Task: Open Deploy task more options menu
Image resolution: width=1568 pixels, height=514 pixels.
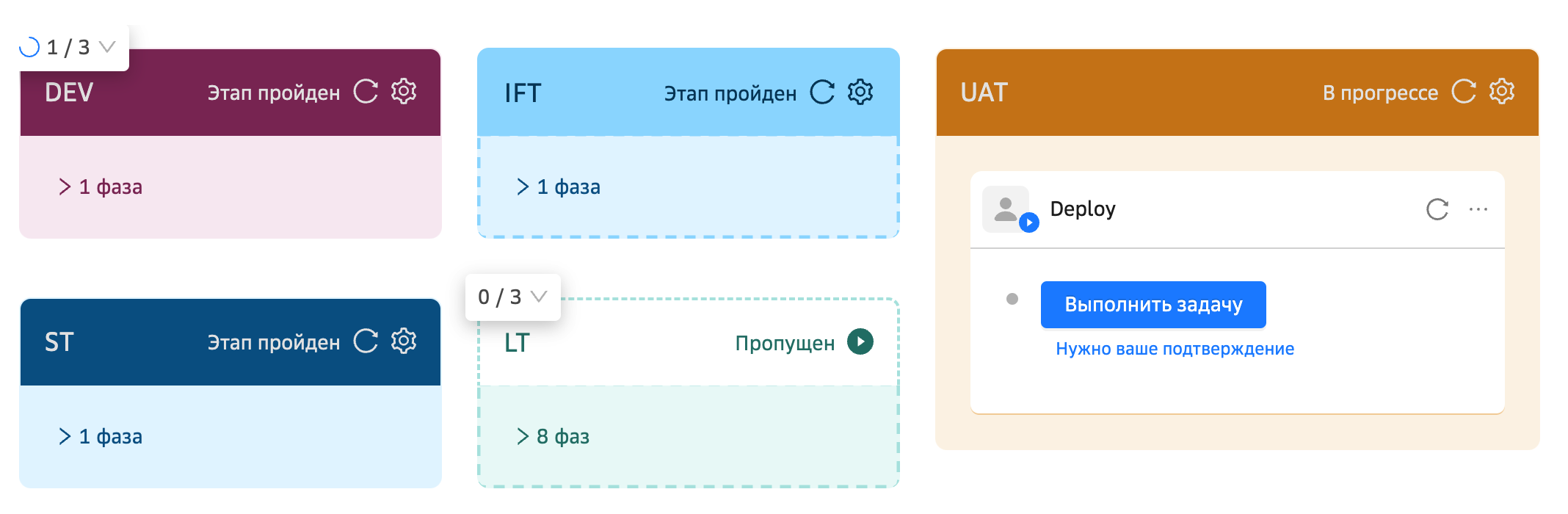Action: point(1478,209)
